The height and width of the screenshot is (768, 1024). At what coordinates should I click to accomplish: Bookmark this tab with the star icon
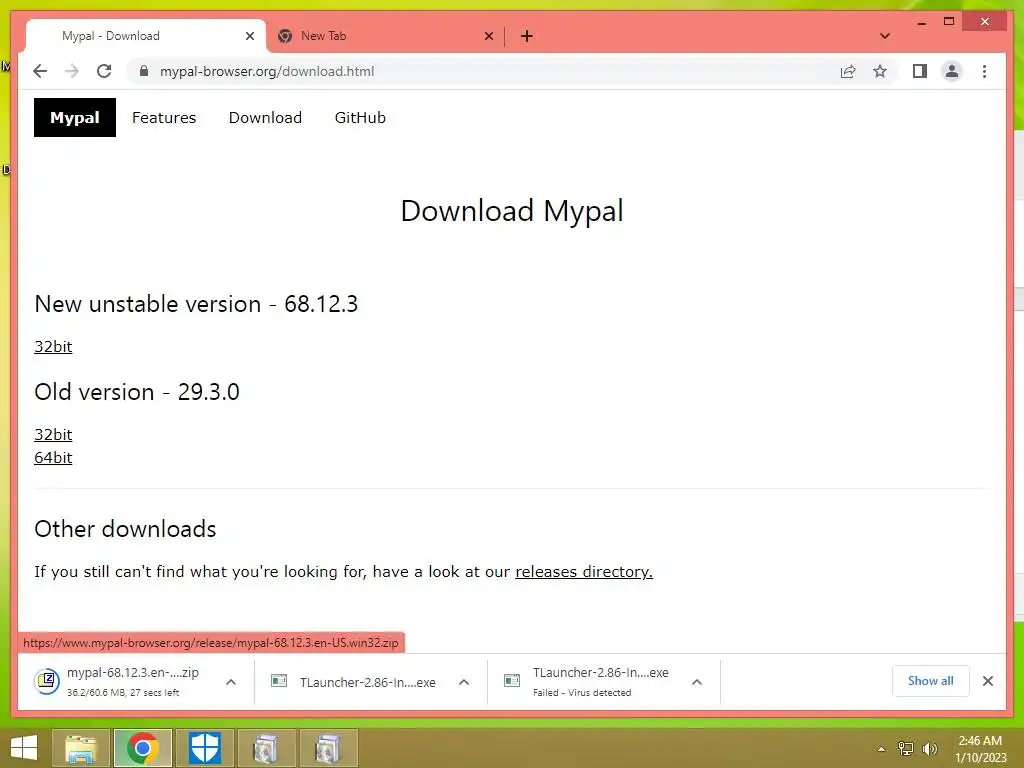880,71
